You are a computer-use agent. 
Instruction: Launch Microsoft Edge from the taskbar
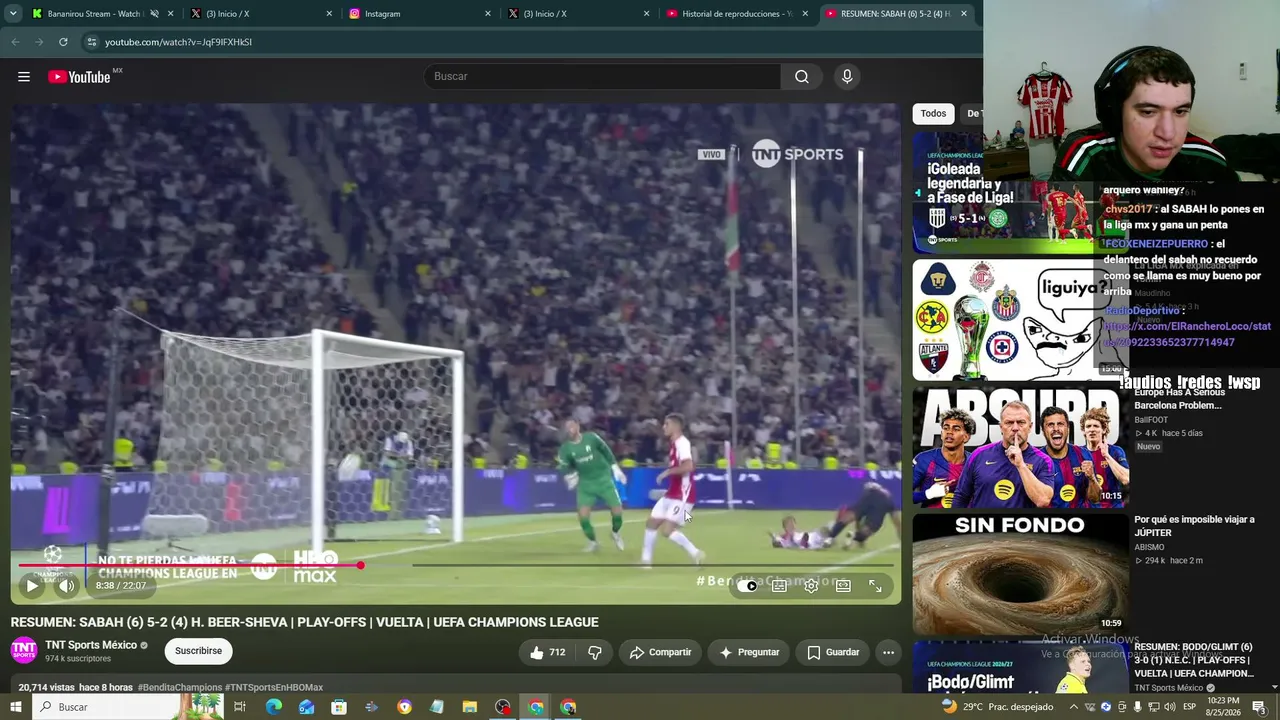[273, 707]
